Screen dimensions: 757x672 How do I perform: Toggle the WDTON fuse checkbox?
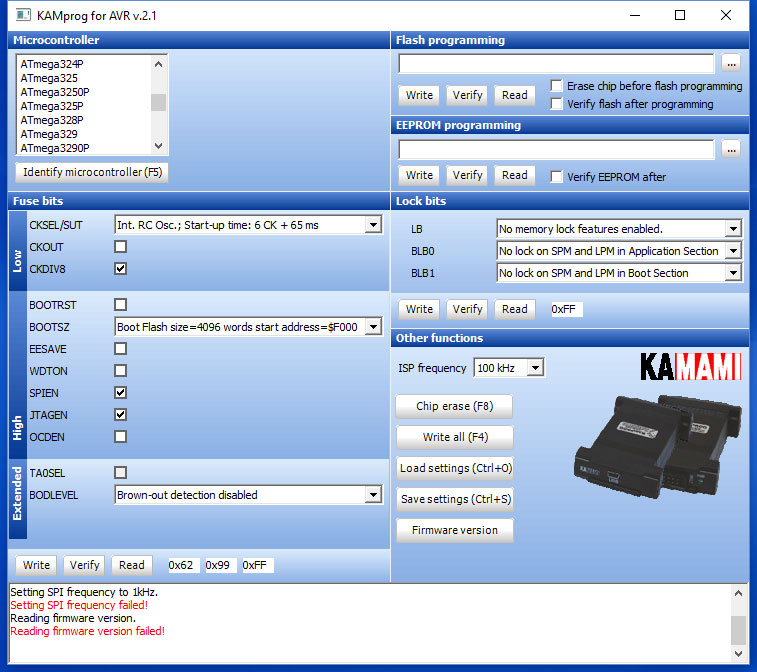121,371
